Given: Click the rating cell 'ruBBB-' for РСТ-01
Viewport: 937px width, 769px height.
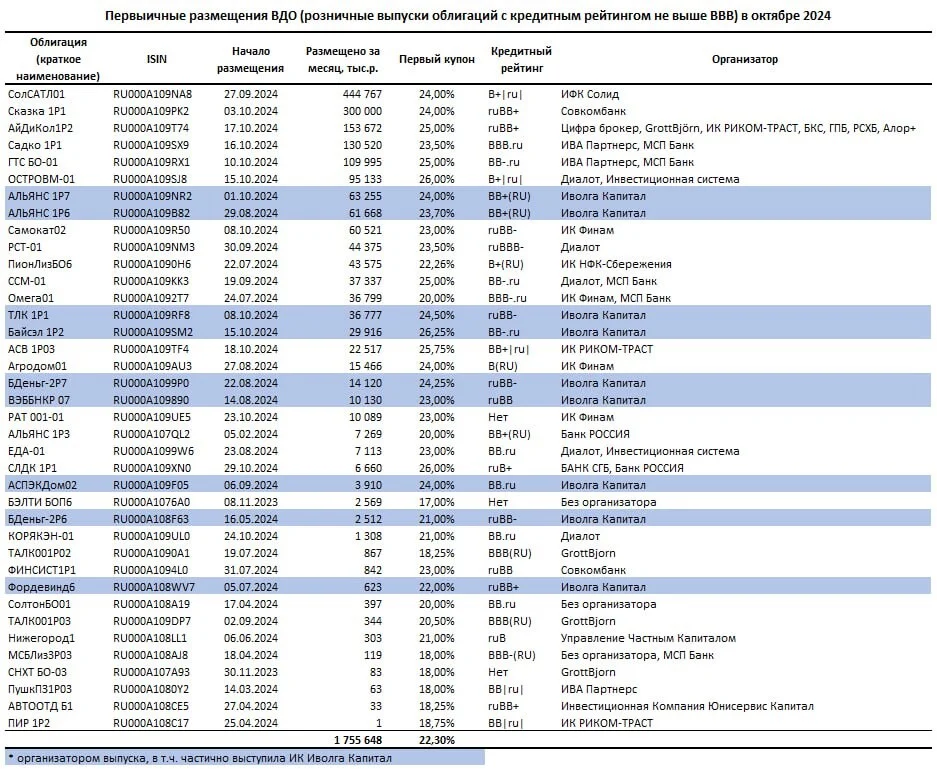Looking at the screenshot, I should (x=506, y=247).
